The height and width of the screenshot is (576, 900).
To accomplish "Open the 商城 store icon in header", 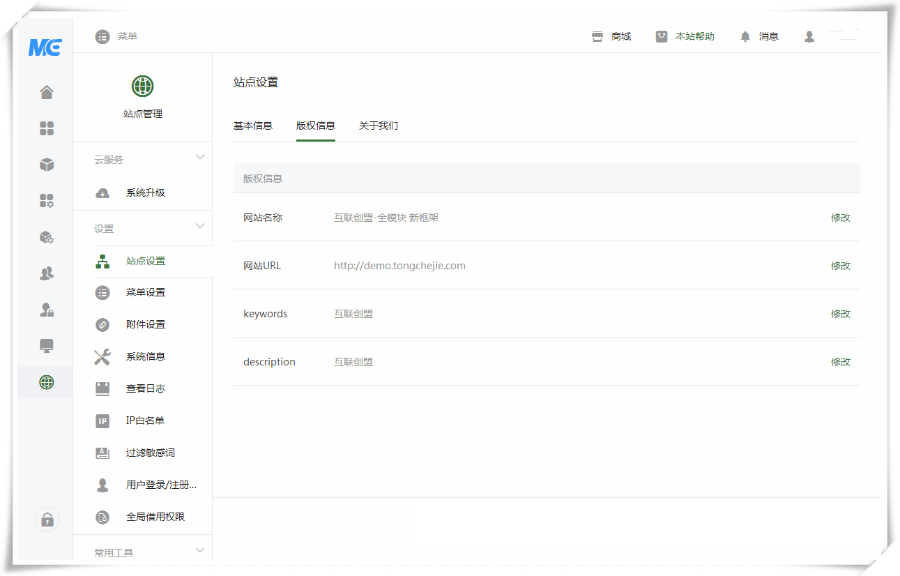I will click(x=597, y=37).
